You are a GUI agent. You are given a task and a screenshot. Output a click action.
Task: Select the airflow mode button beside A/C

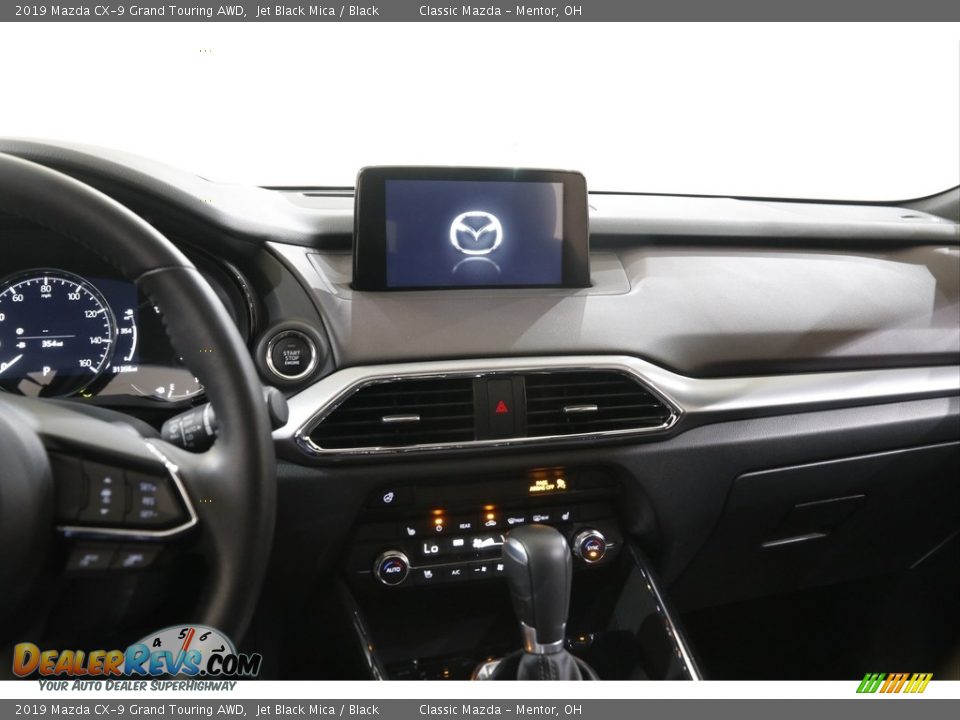click(428, 574)
